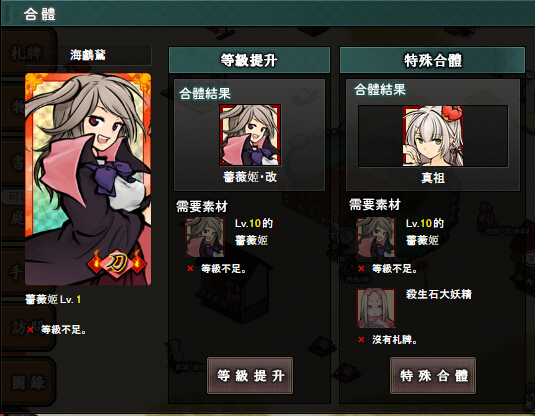535x416 pixels.
Task: Click the large 薔薇姬 character card
Action: tap(88, 179)
